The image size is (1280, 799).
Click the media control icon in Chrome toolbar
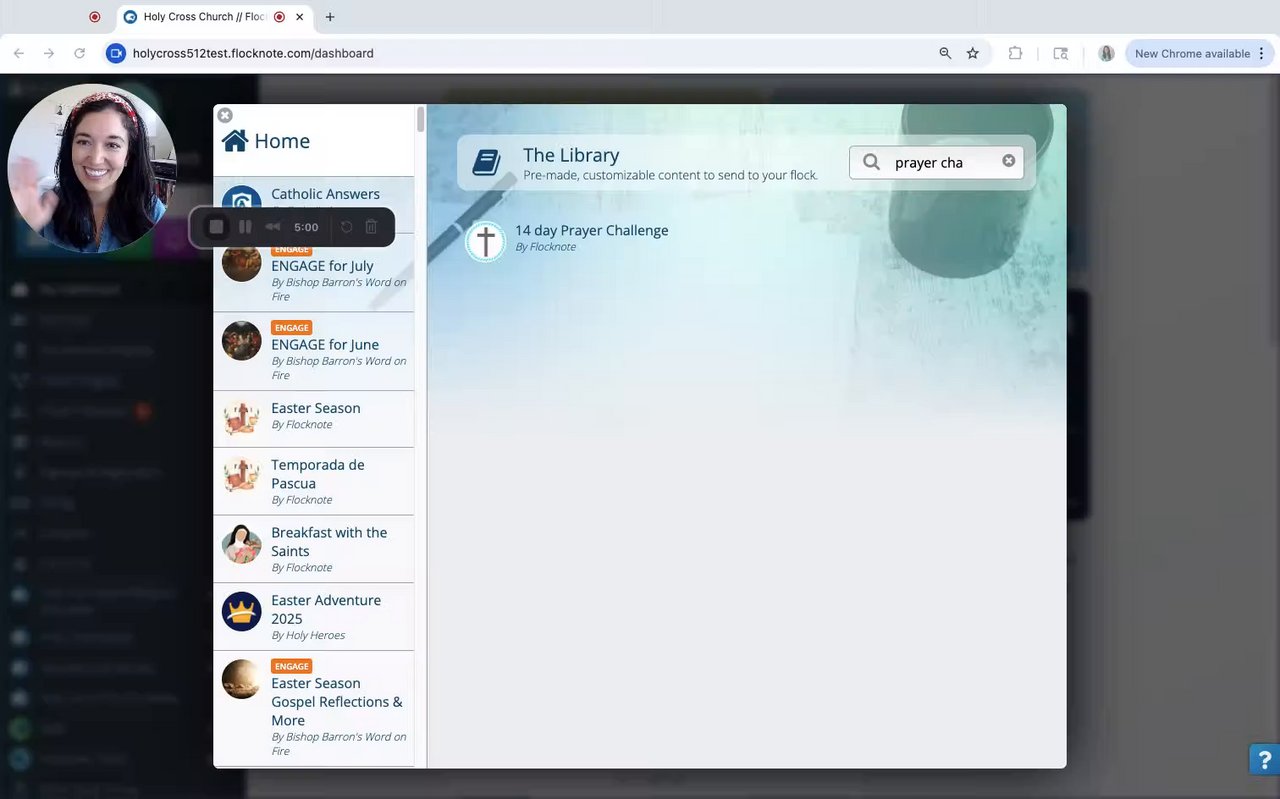click(1061, 53)
